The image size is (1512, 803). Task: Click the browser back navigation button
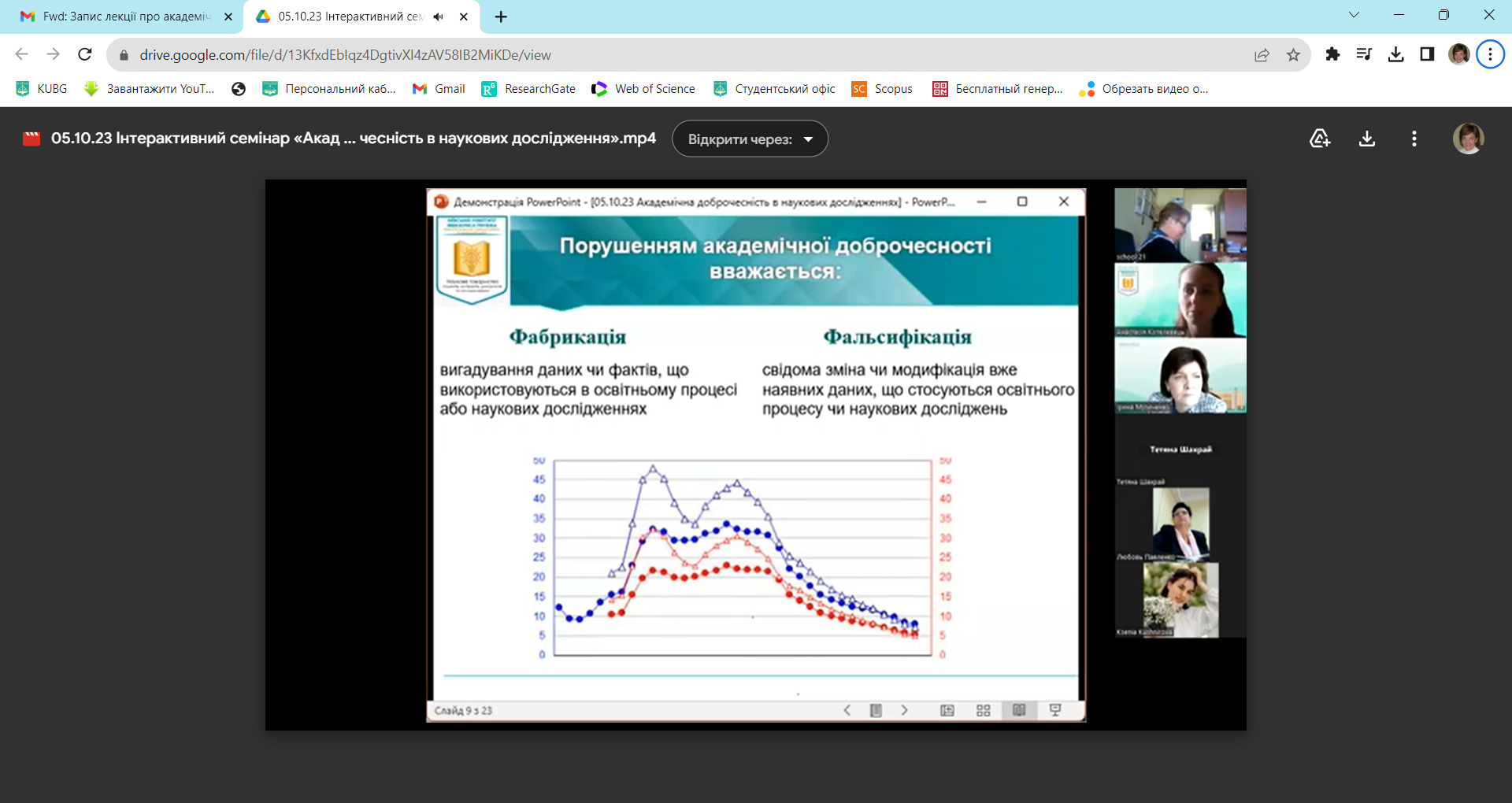point(21,54)
